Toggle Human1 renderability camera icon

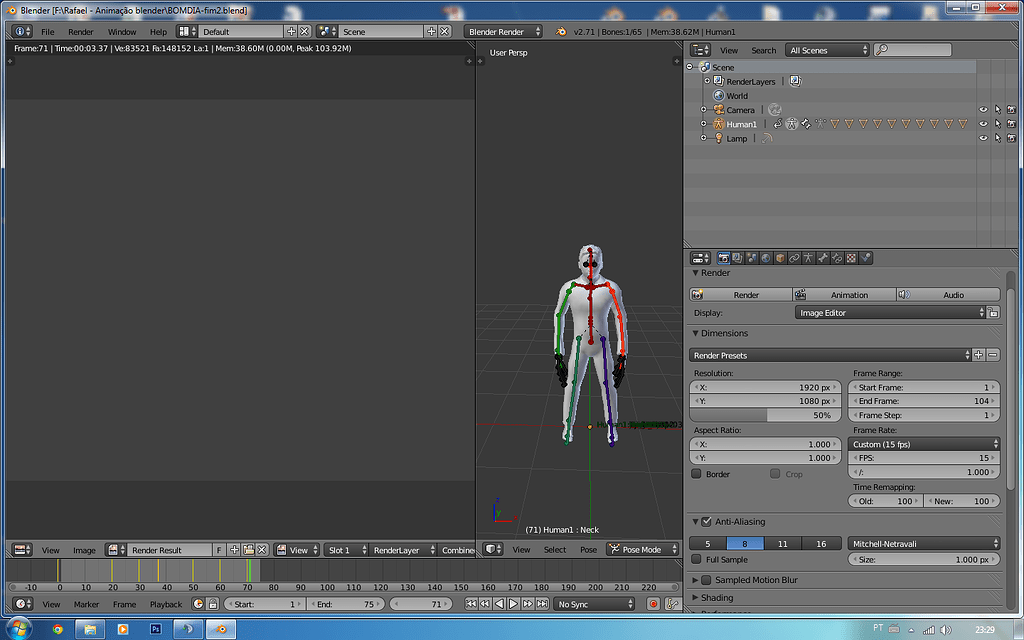pos(1012,123)
